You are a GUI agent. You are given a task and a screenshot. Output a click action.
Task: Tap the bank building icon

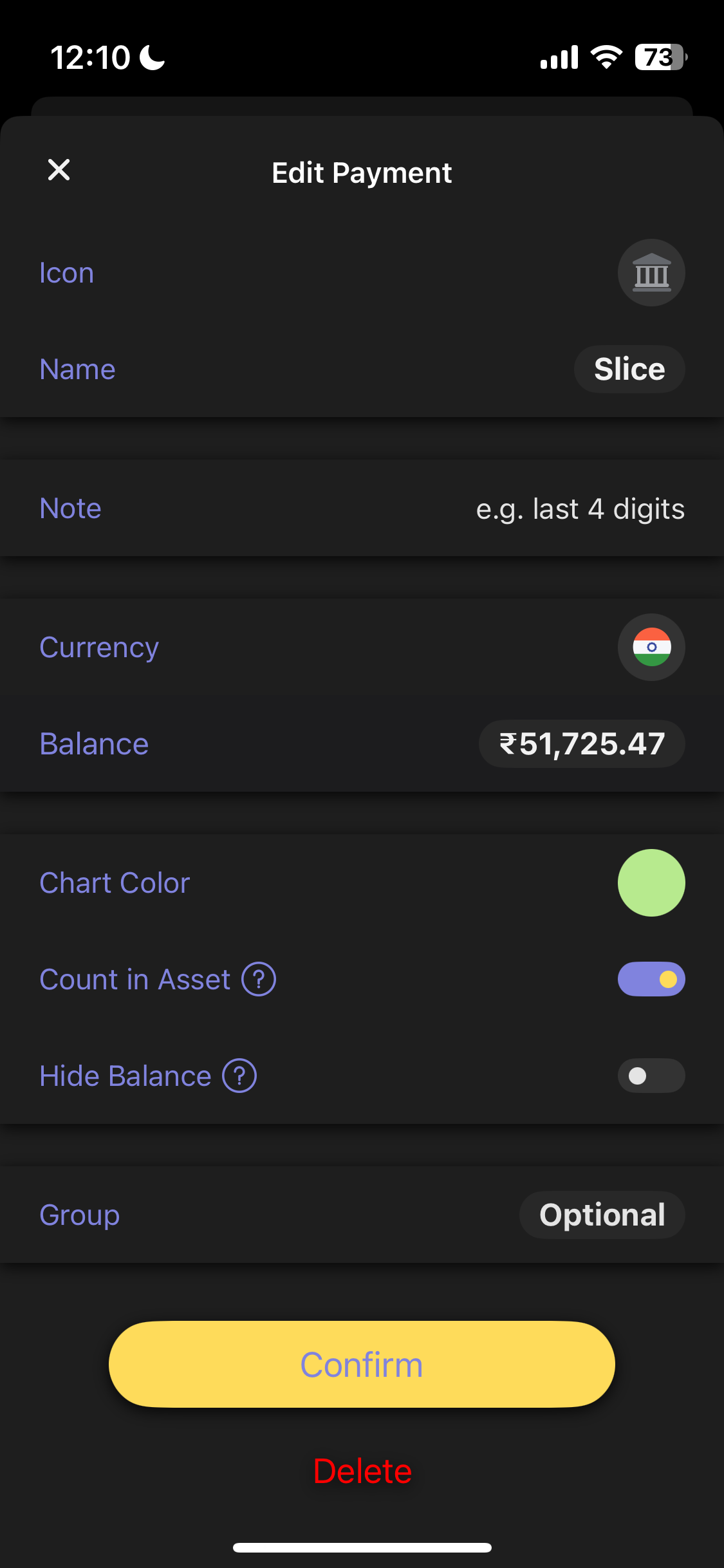651,273
